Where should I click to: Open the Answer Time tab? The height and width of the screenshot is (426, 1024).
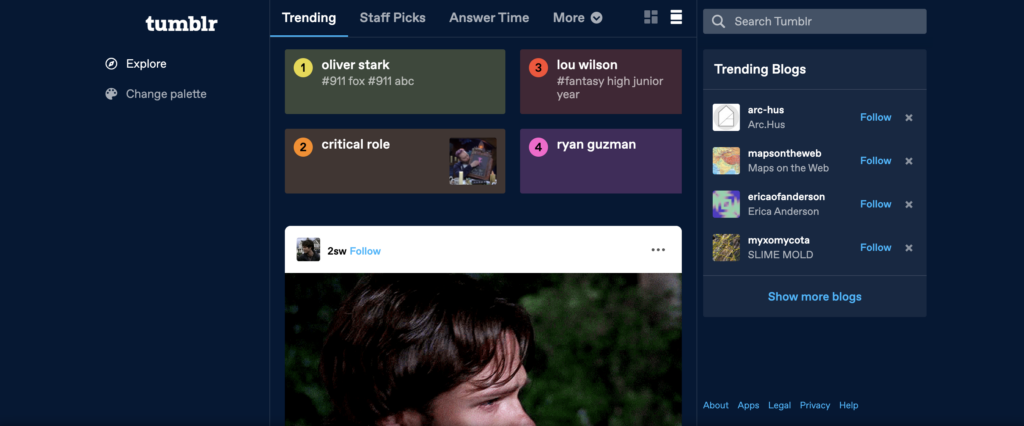point(489,18)
